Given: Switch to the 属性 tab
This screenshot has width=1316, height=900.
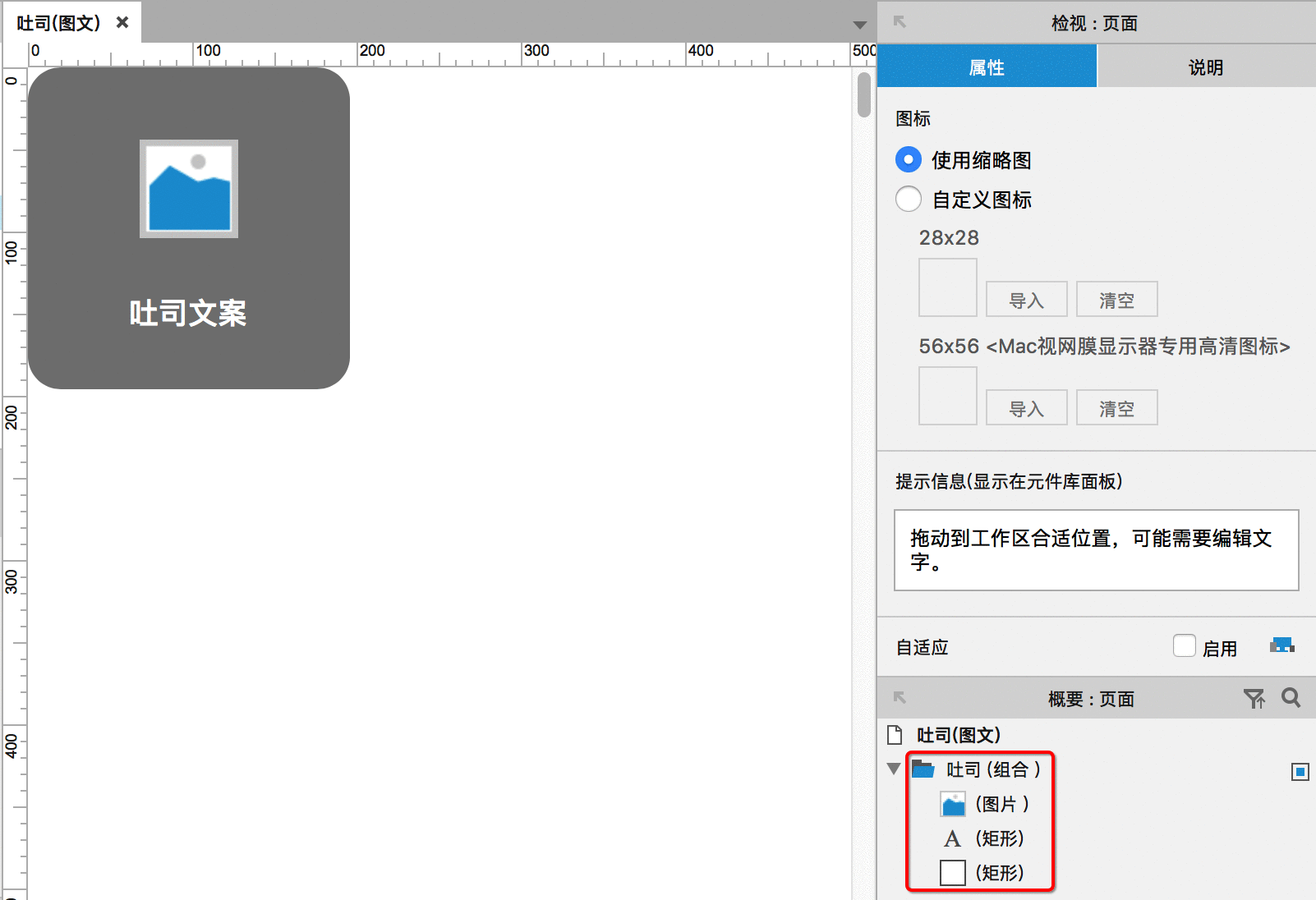Looking at the screenshot, I should pos(987,67).
